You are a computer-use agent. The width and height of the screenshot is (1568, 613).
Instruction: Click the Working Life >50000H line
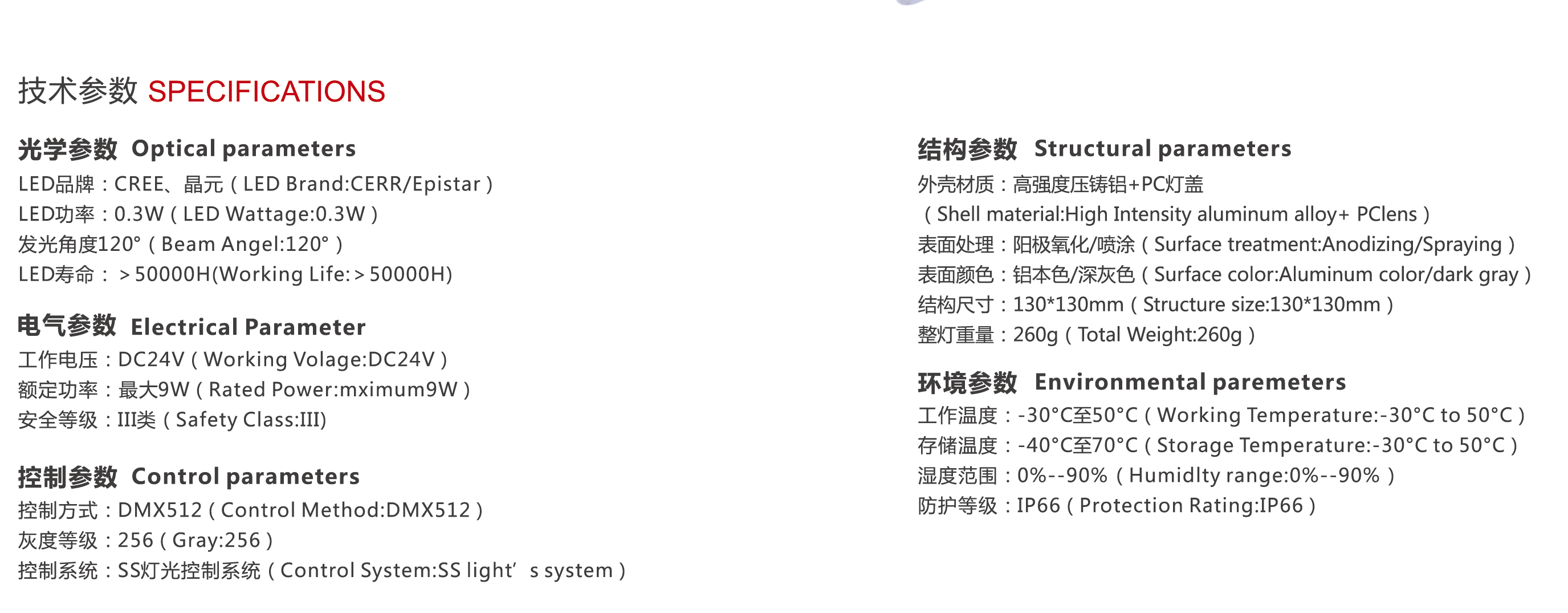(235, 274)
